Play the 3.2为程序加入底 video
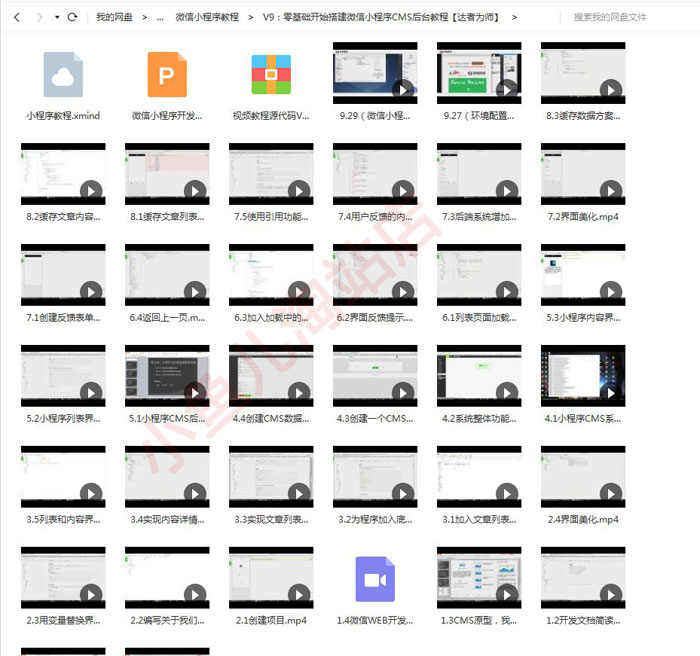Viewport: 700px width, 656px height. coord(403,493)
